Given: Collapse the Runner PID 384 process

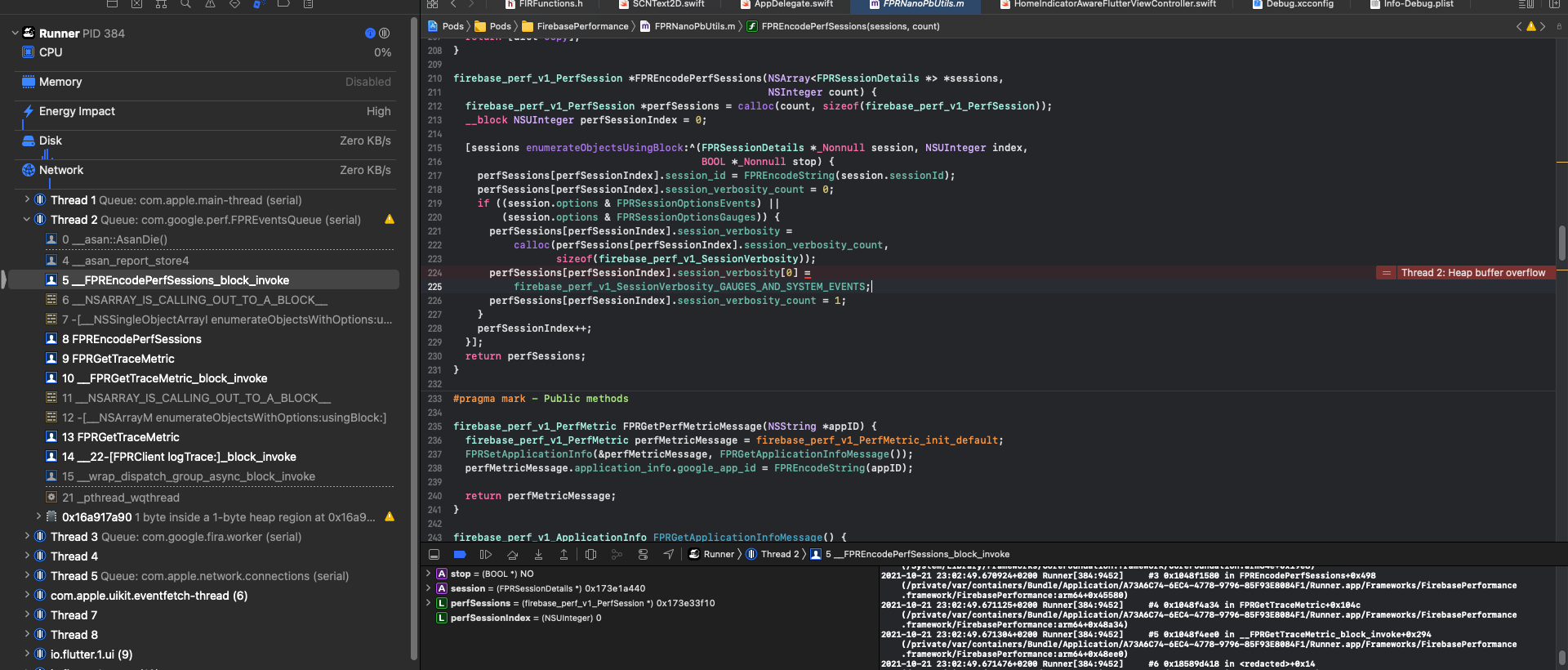Looking at the screenshot, I should [15, 33].
